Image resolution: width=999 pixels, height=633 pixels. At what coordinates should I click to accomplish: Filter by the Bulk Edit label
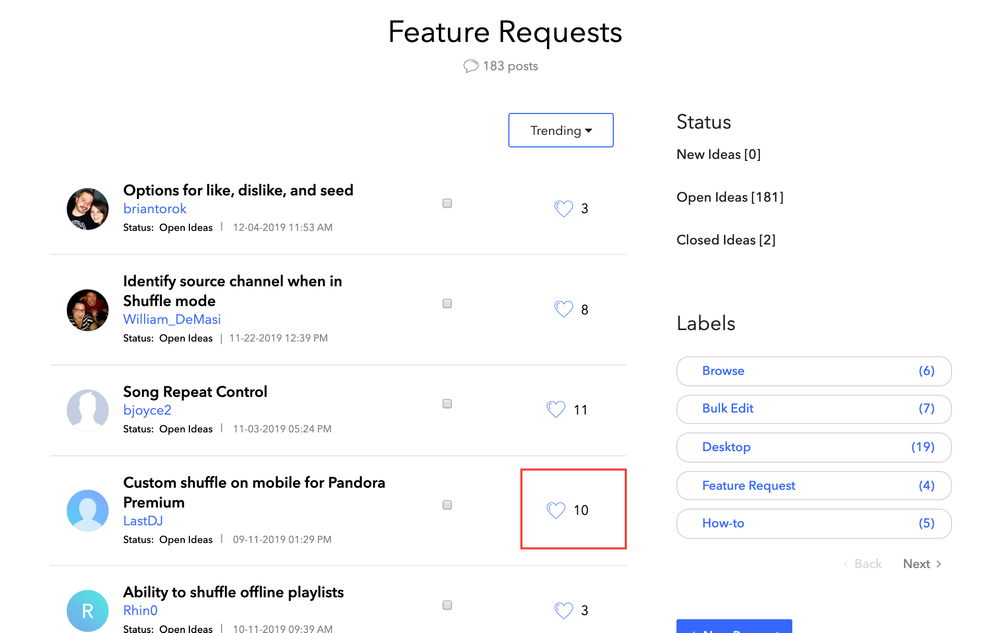[x=813, y=409]
